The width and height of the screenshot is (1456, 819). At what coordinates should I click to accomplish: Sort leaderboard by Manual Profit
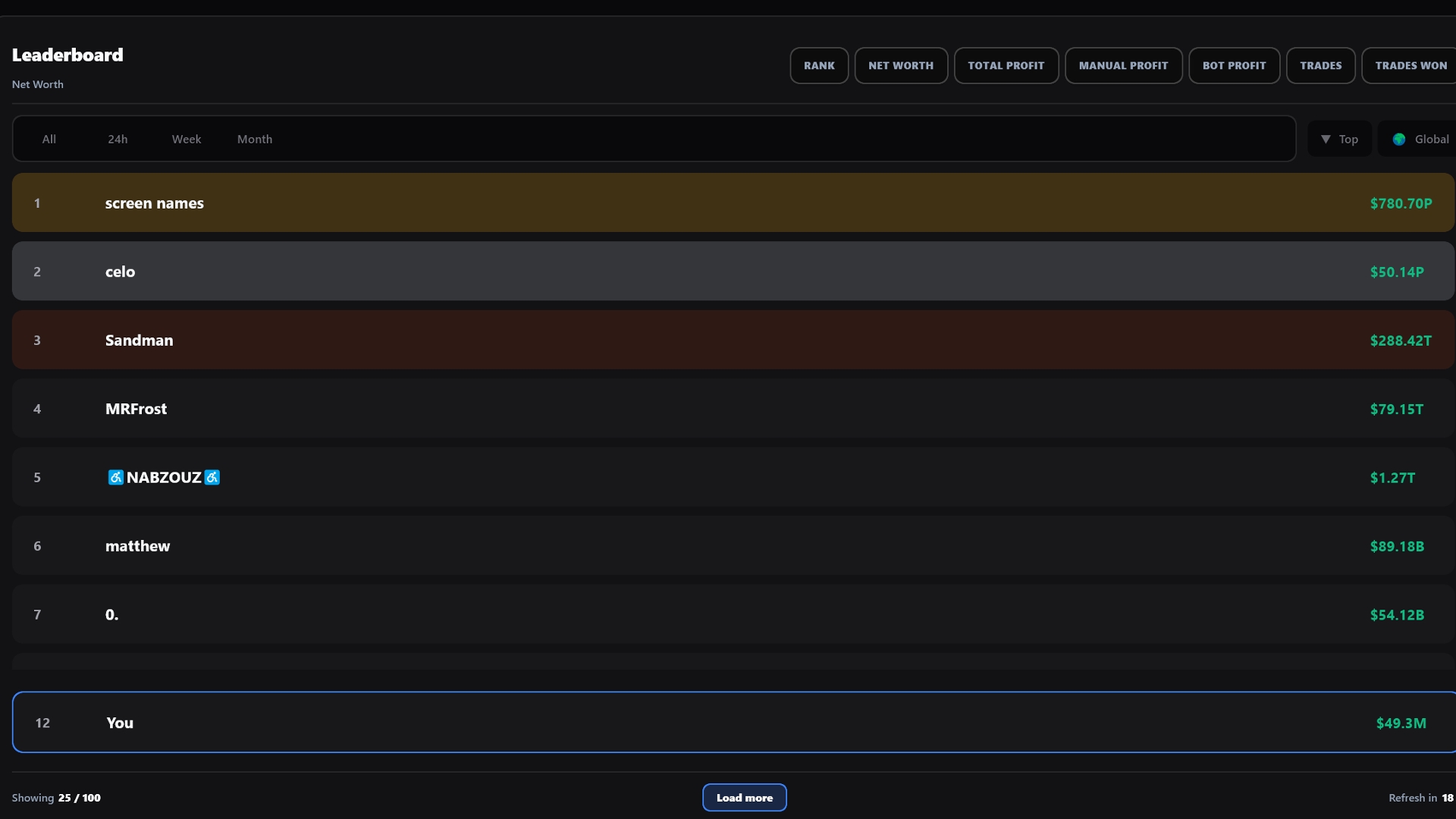(x=1123, y=65)
